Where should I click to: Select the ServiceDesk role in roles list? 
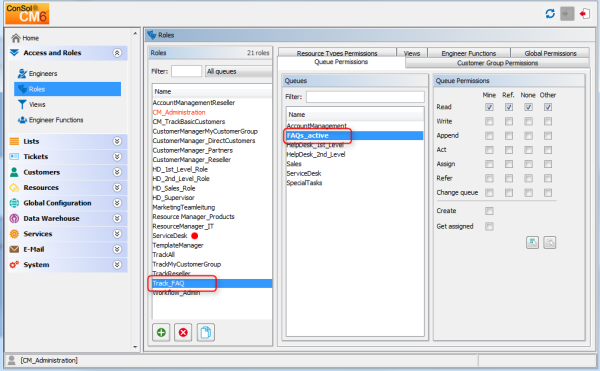click(x=170, y=236)
